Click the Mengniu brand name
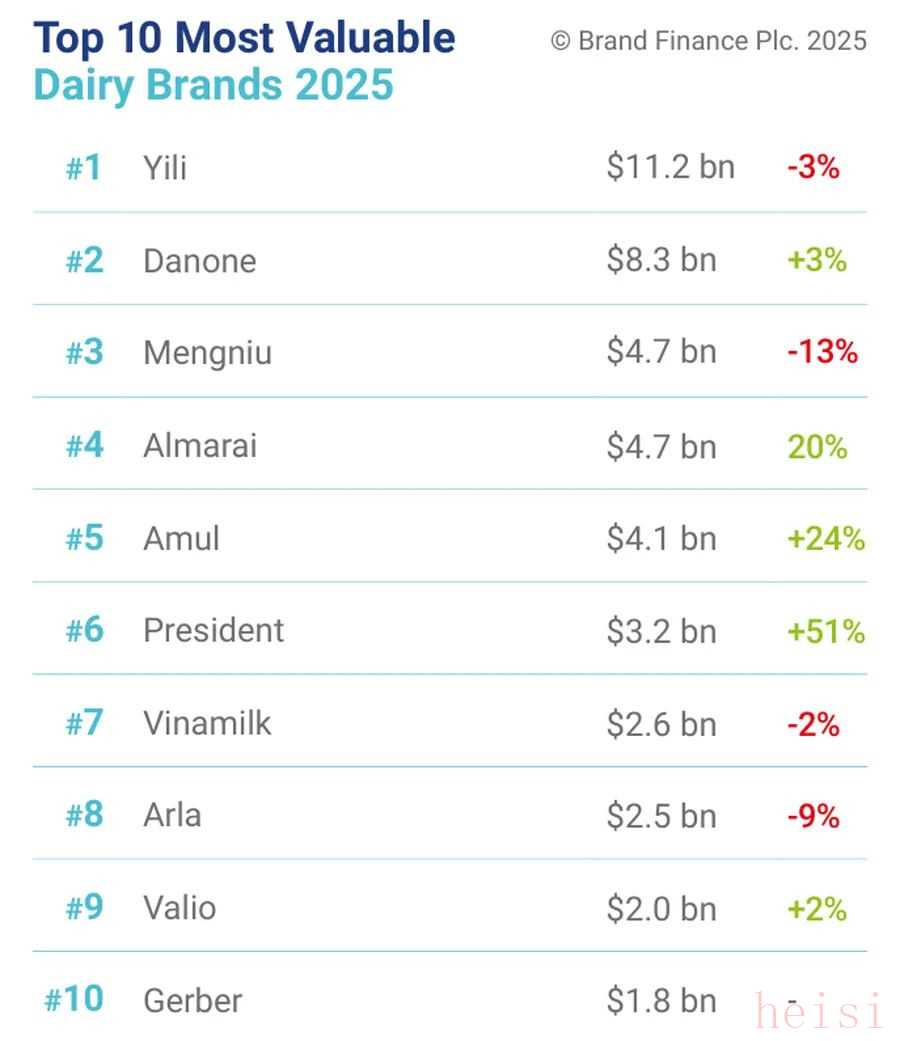The width and height of the screenshot is (900, 1041). (x=207, y=353)
